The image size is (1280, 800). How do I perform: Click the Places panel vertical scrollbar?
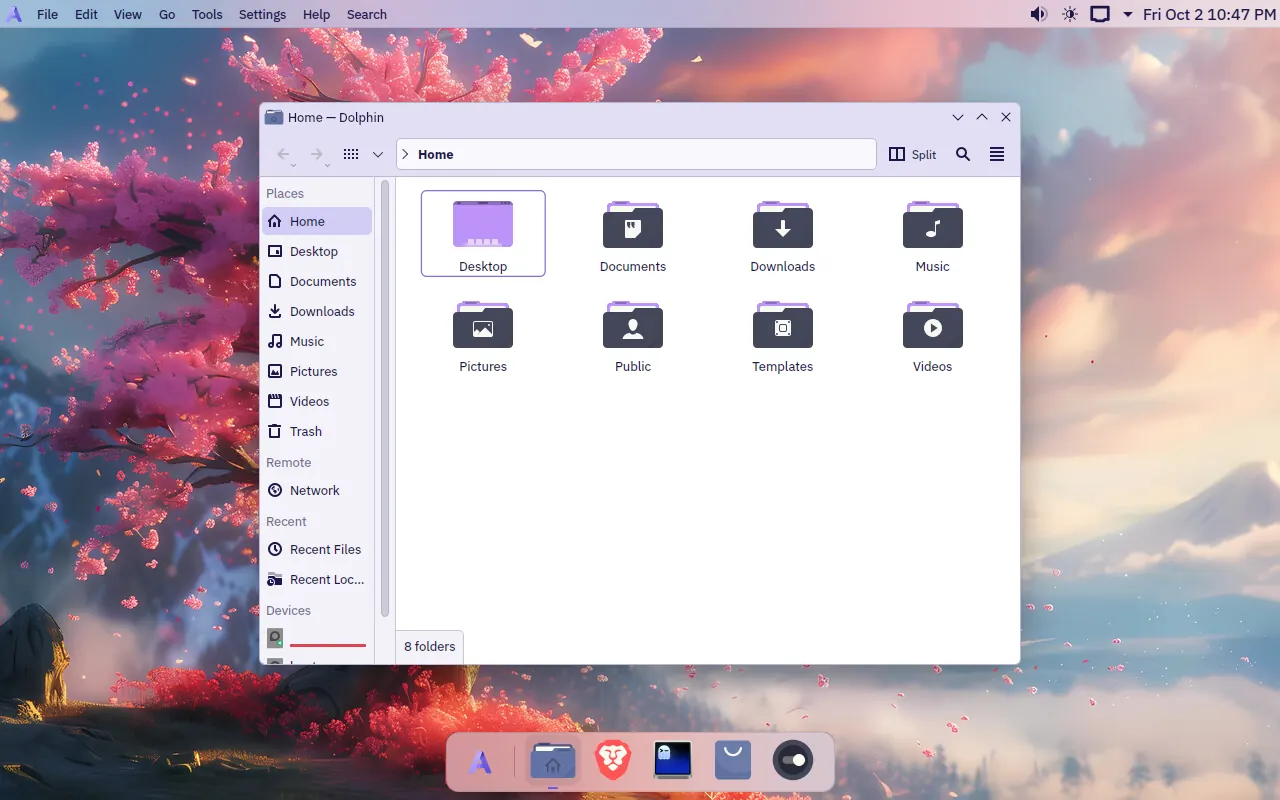coord(385,398)
